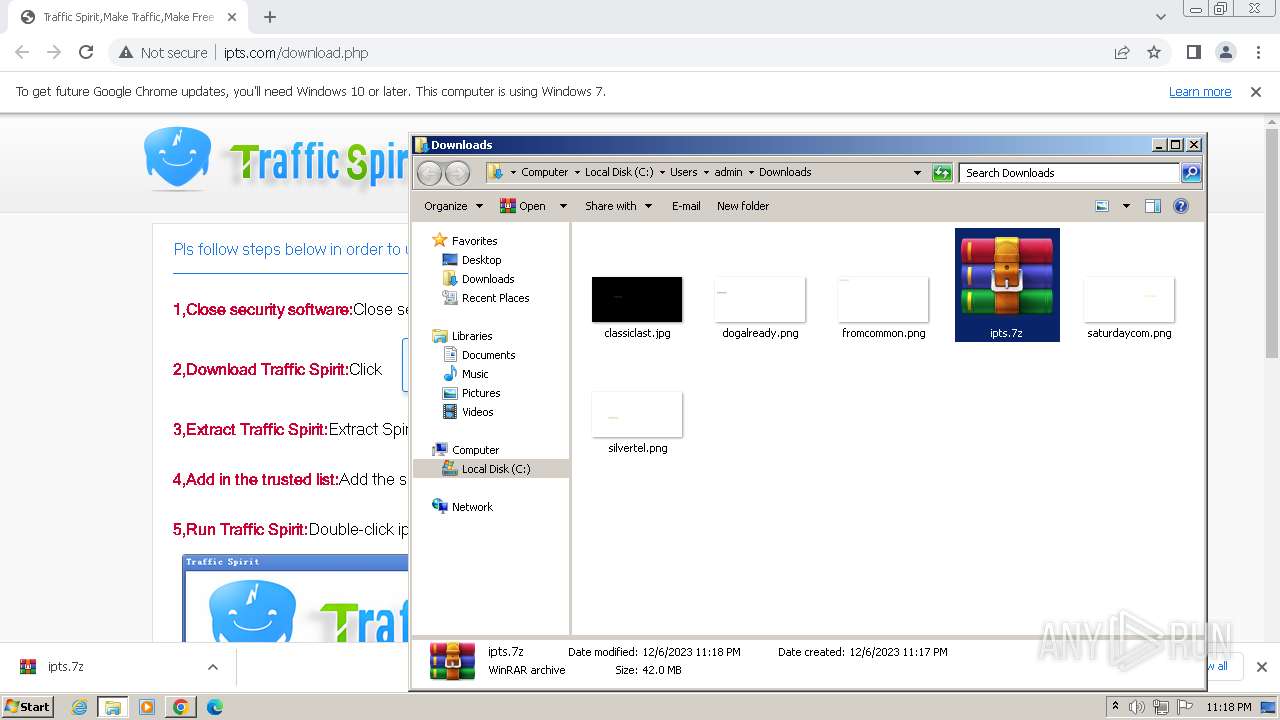Select the classiclast.jpg thumbnail

tap(637, 300)
